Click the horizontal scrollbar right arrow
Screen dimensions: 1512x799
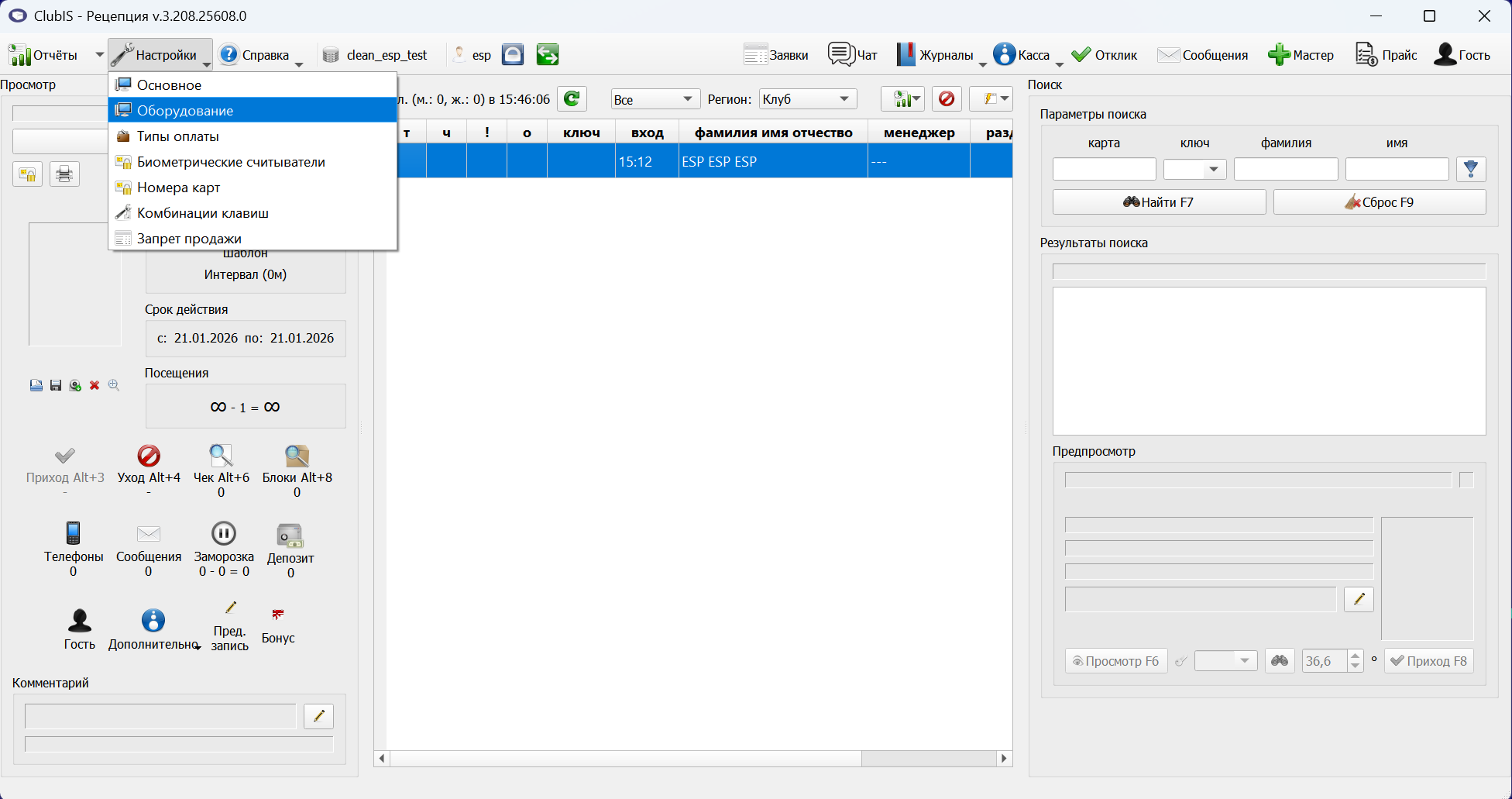1004,759
